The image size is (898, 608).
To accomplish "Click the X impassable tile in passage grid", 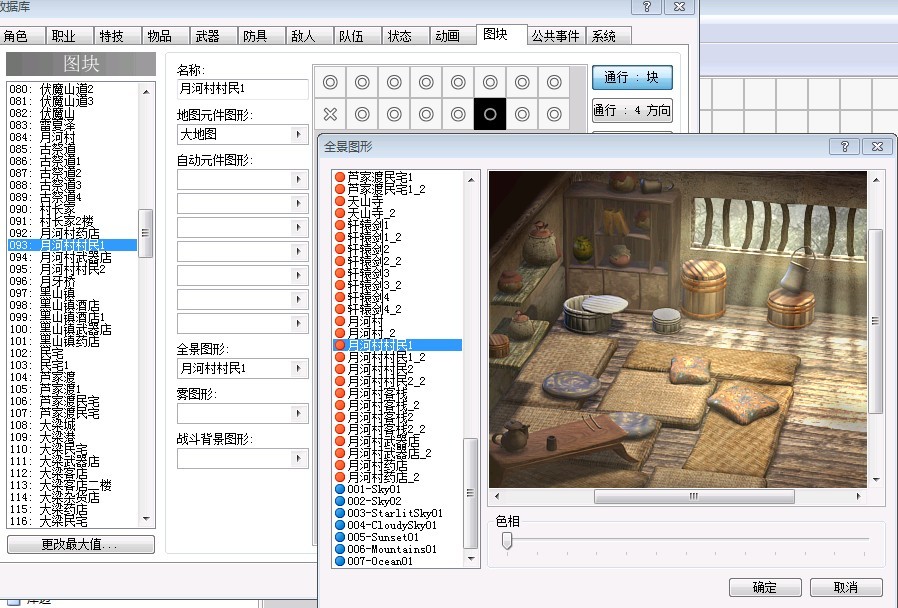I will pos(330,114).
